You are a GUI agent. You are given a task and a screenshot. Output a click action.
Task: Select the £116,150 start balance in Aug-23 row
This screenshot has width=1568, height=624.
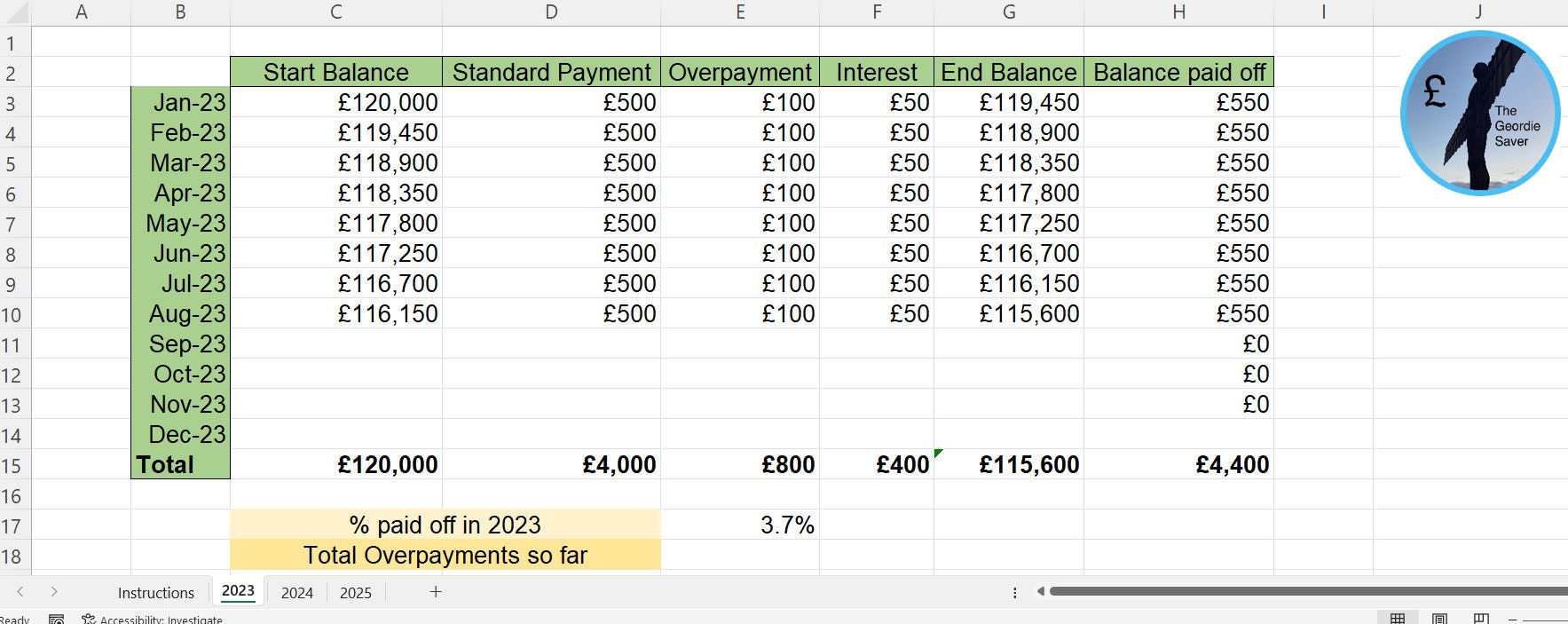pyautogui.click(x=336, y=313)
